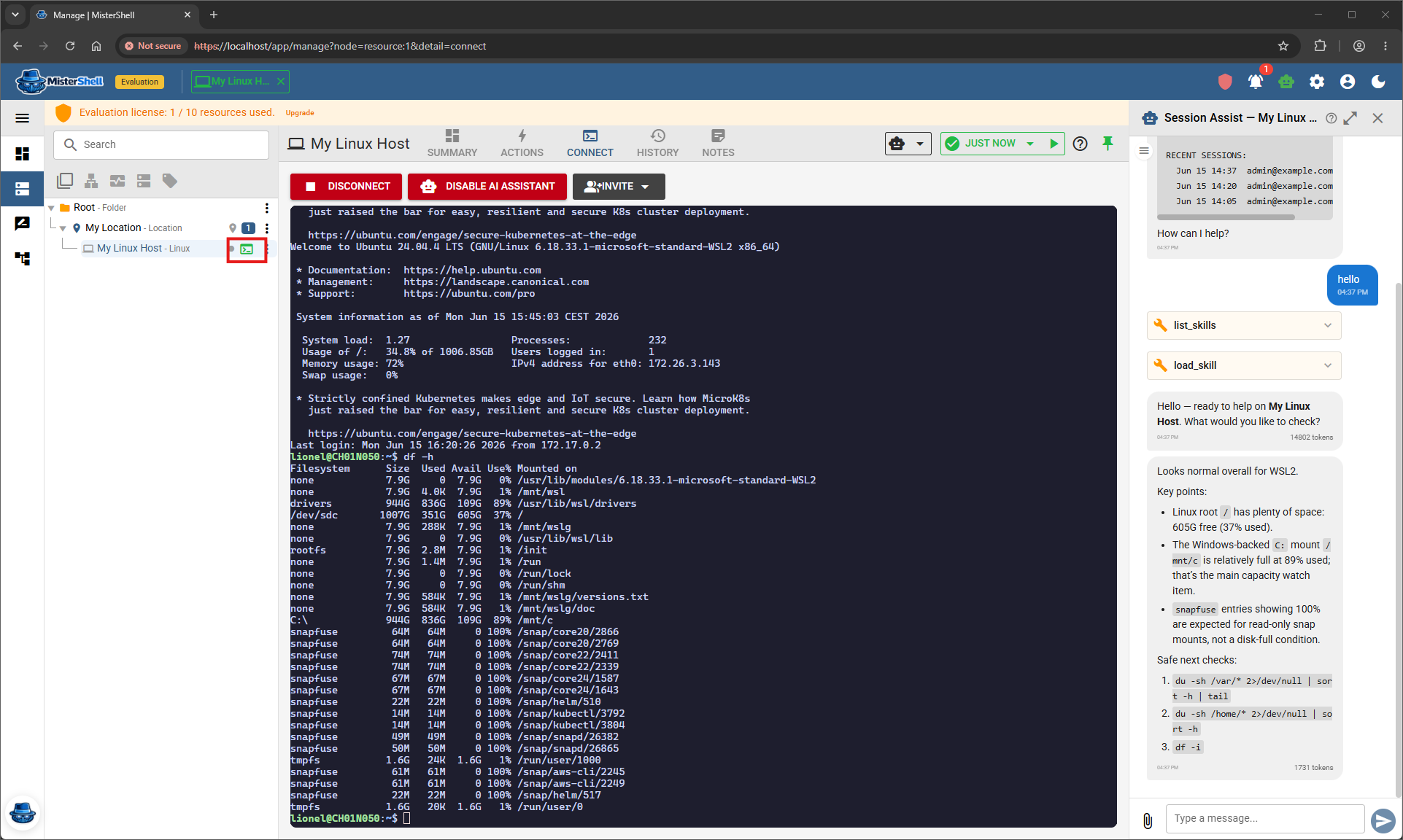1403x840 pixels.
Task: Click the Evaluation badge
Action: [139, 82]
